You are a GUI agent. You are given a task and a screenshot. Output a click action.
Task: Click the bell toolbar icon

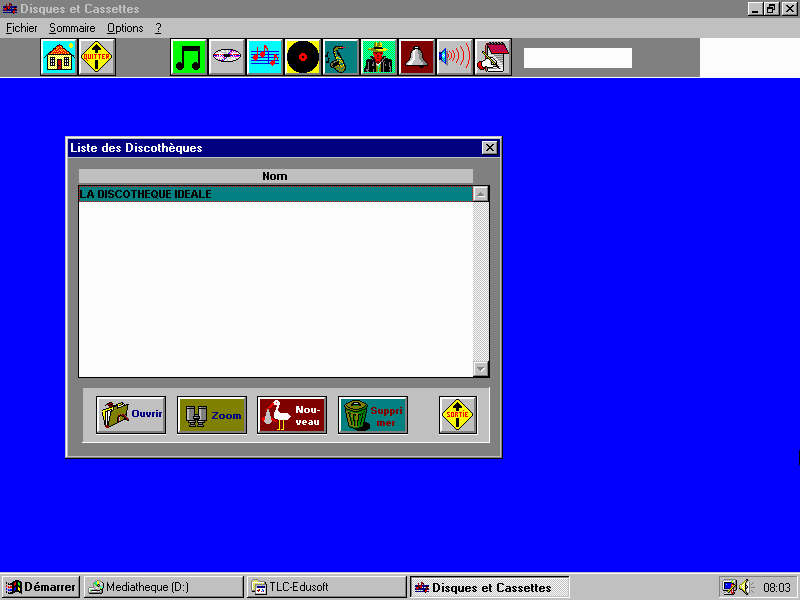click(417, 57)
